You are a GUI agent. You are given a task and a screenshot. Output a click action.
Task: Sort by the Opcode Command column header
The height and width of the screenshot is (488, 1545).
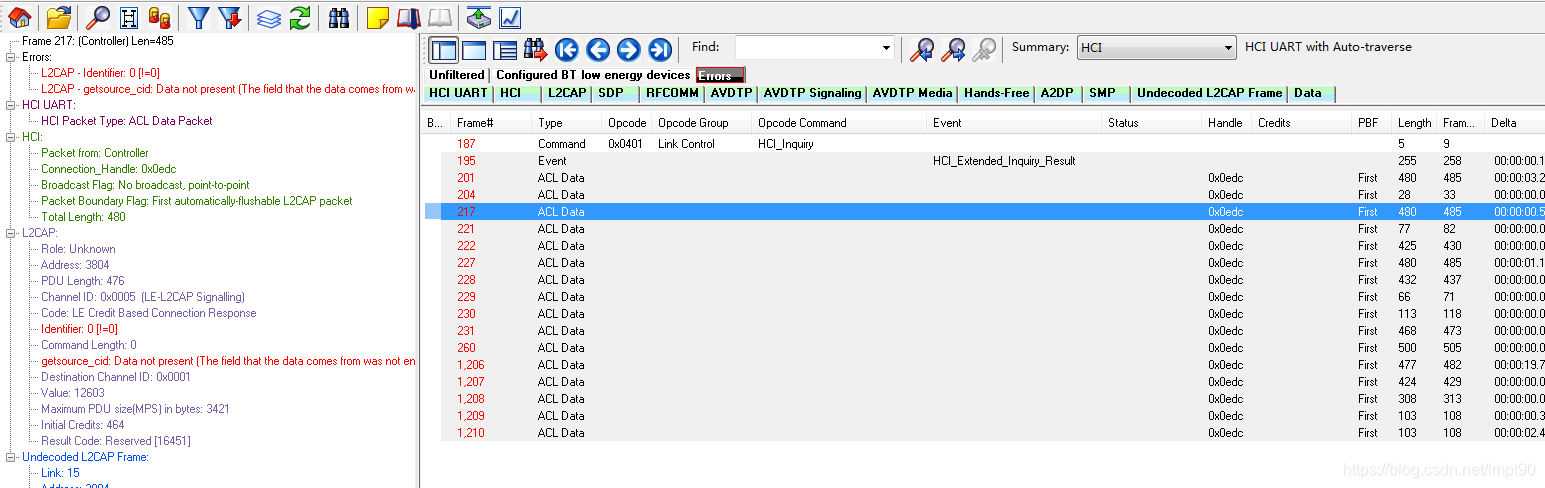click(x=838, y=123)
